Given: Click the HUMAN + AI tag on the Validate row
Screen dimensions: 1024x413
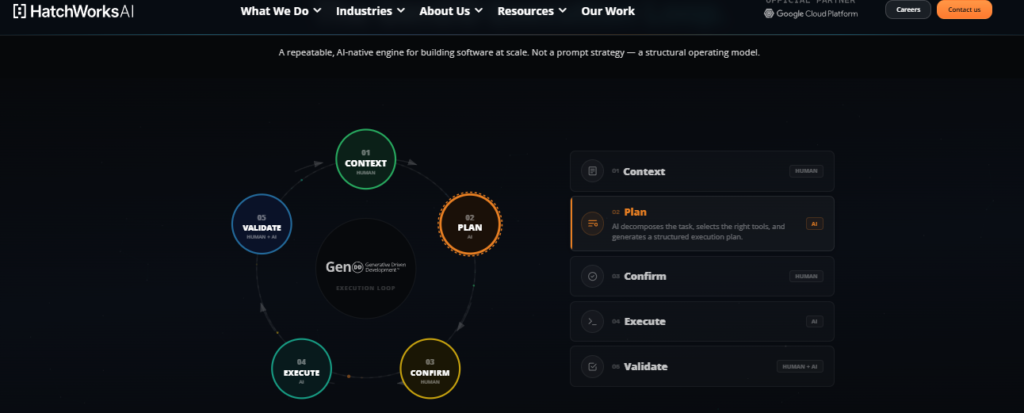Looking at the screenshot, I should pos(800,367).
